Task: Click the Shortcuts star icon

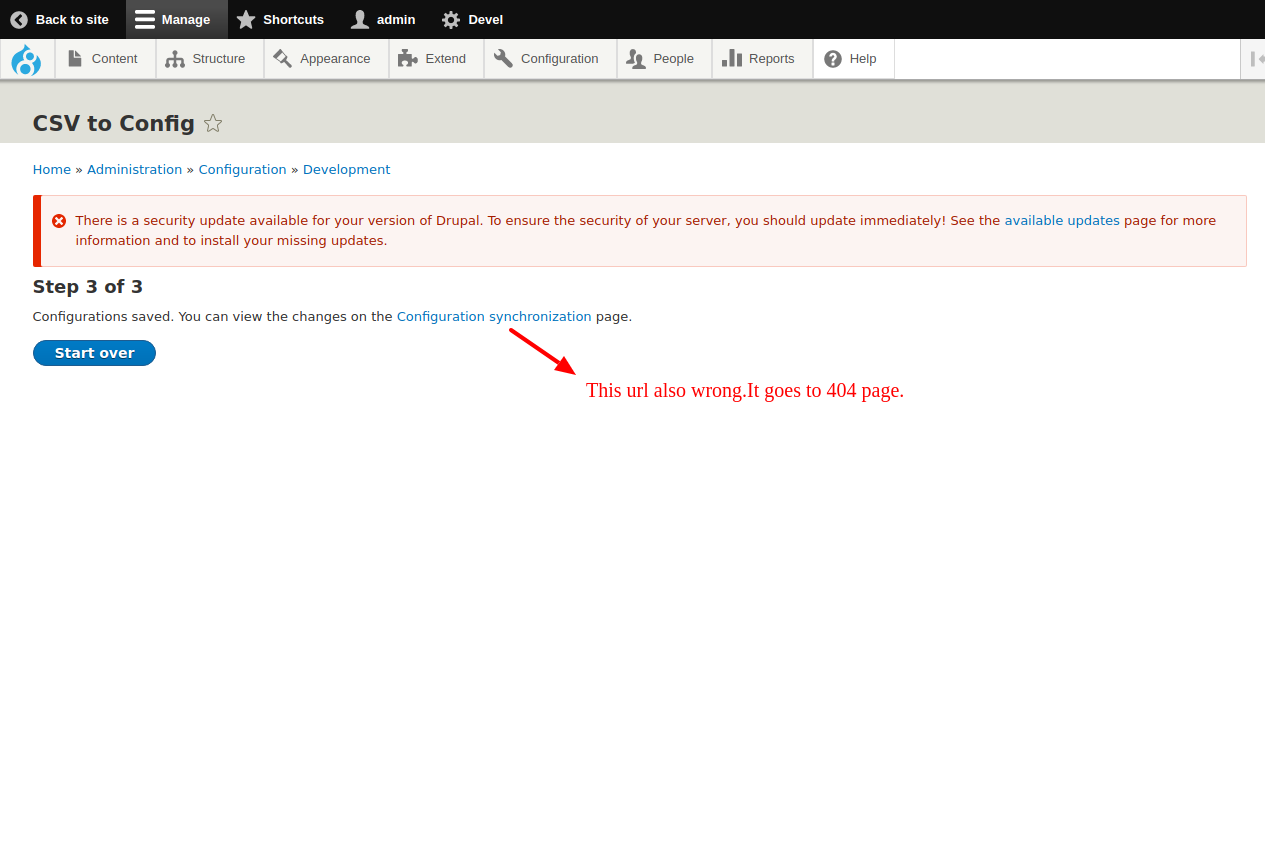Action: (x=246, y=19)
